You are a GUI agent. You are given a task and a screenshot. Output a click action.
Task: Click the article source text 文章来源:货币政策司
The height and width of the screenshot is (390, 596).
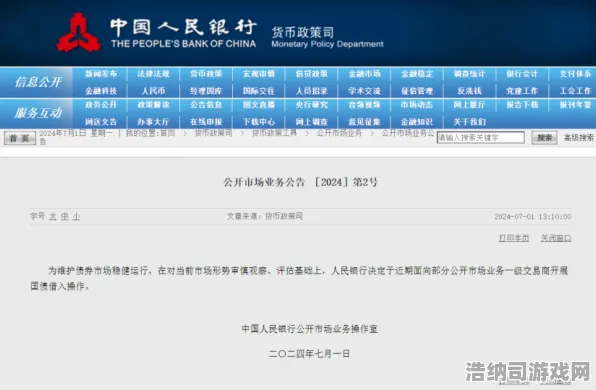pyautogui.click(x=265, y=216)
